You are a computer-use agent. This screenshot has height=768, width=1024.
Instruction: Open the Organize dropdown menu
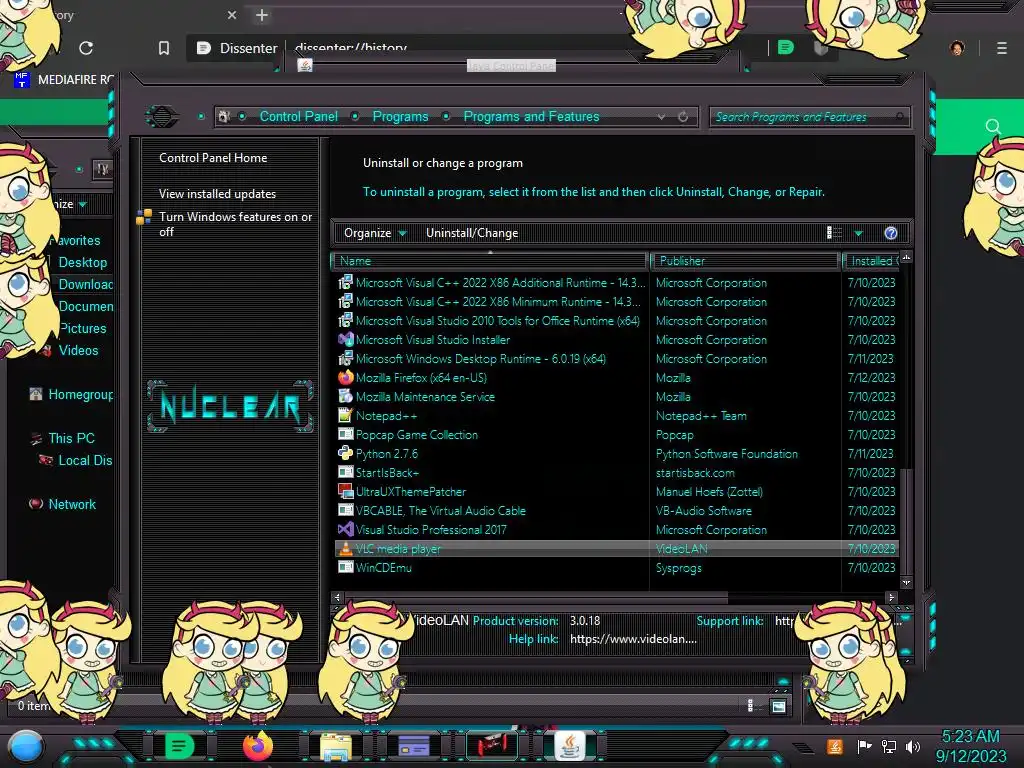click(x=375, y=233)
